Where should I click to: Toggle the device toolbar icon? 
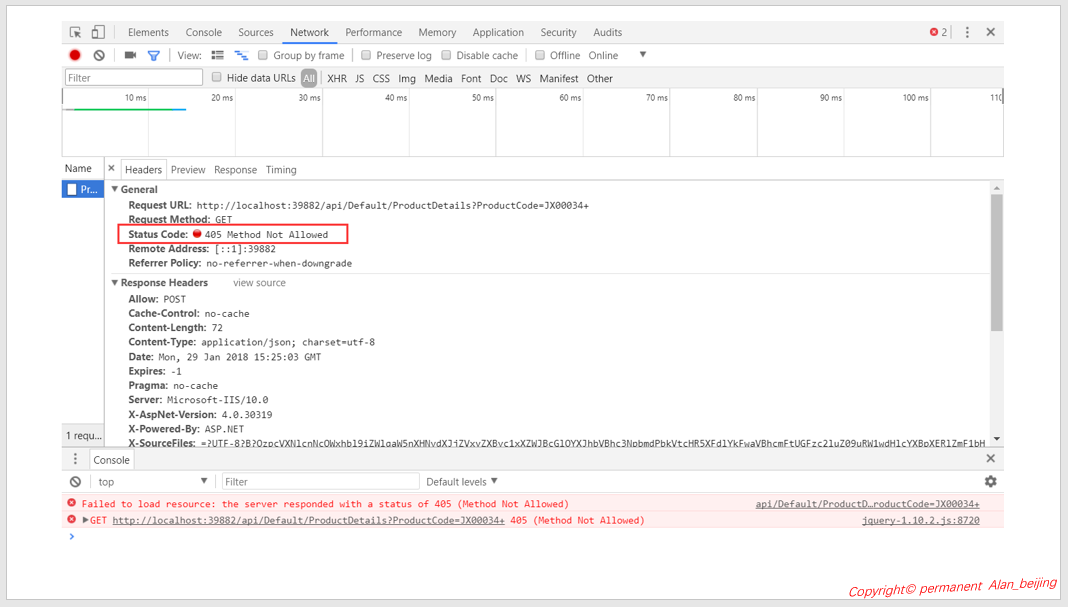pyautogui.click(x=98, y=32)
